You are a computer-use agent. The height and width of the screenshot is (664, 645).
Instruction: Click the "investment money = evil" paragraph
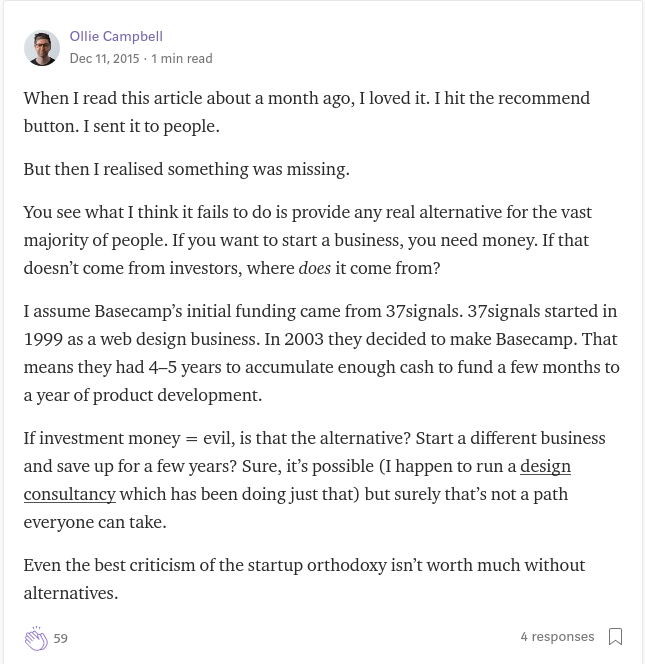pos(314,480)
